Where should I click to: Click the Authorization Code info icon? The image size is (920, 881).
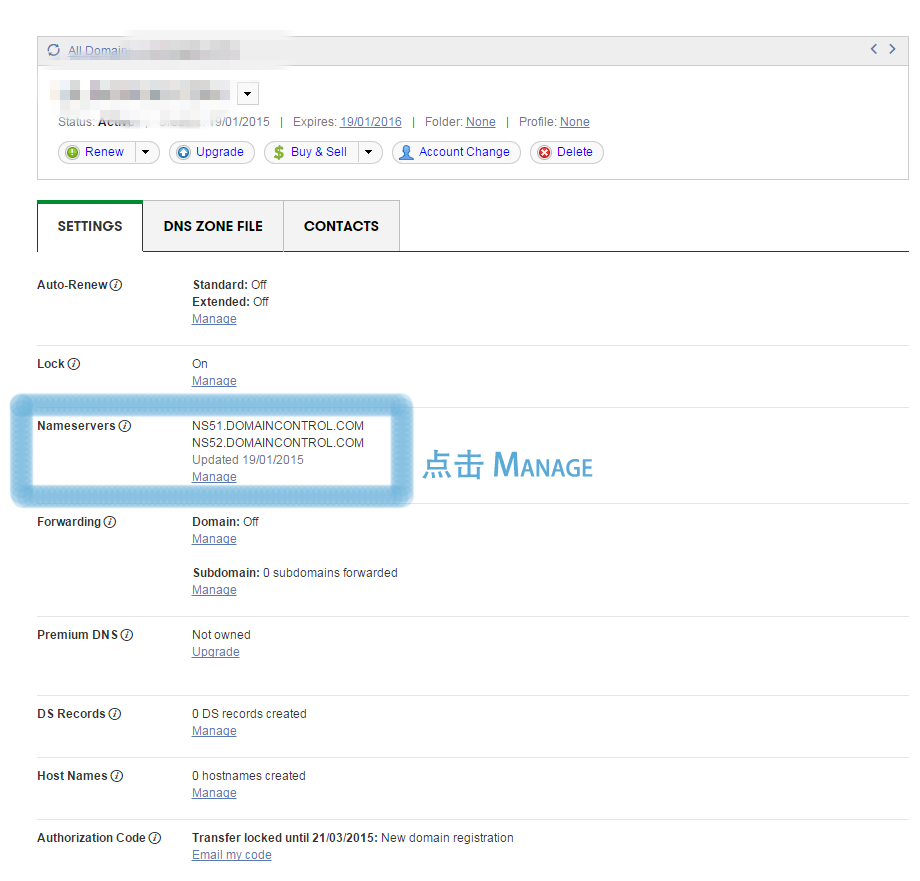[x=155, y=838]
